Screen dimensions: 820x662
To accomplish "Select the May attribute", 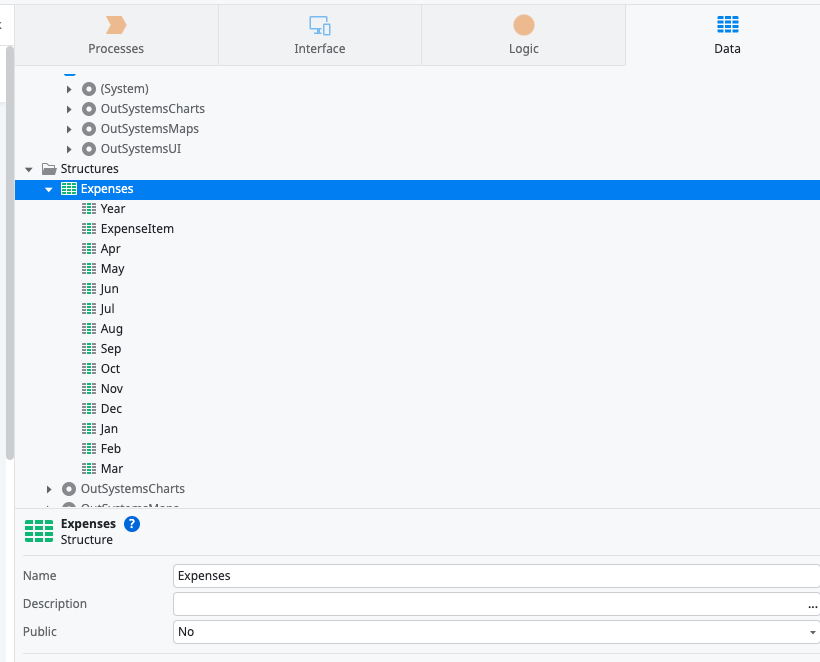I will pos(112,269).
